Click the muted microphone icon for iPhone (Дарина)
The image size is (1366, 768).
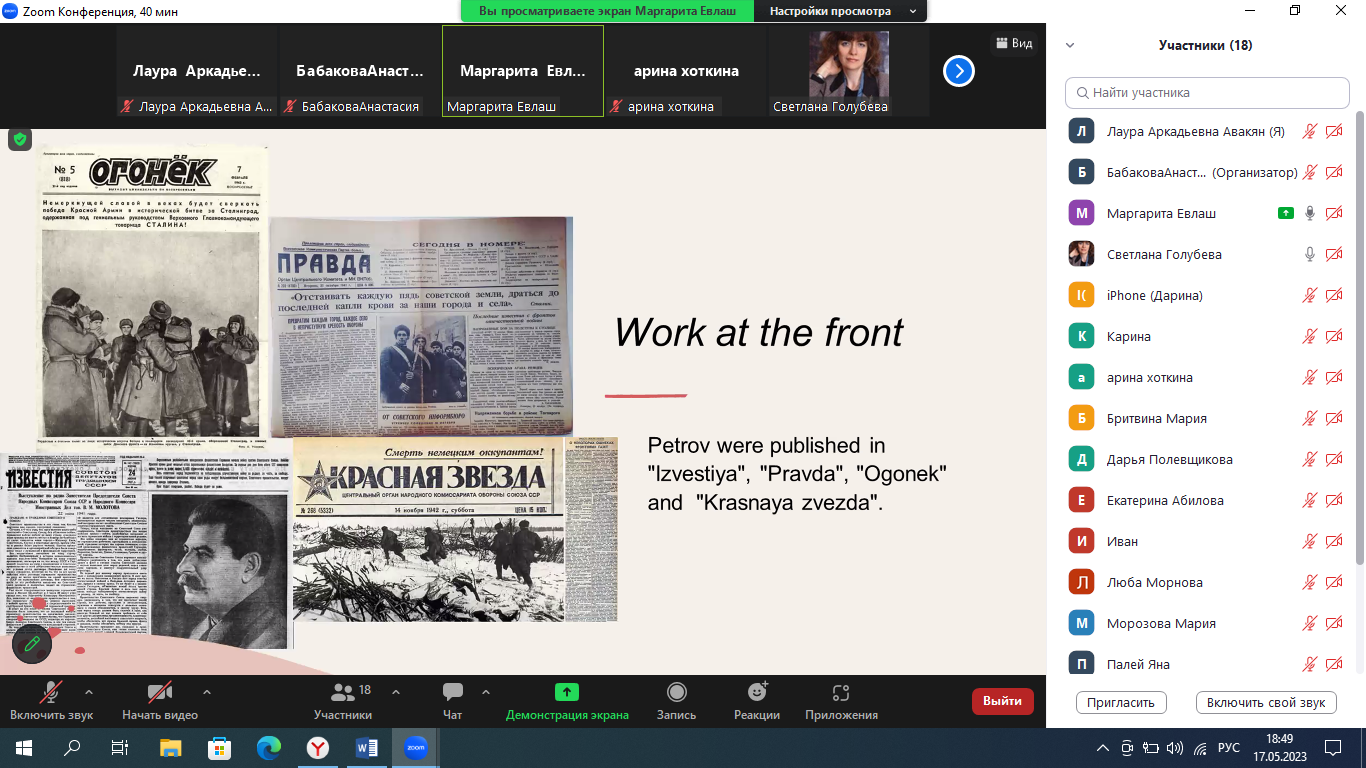1309,295
